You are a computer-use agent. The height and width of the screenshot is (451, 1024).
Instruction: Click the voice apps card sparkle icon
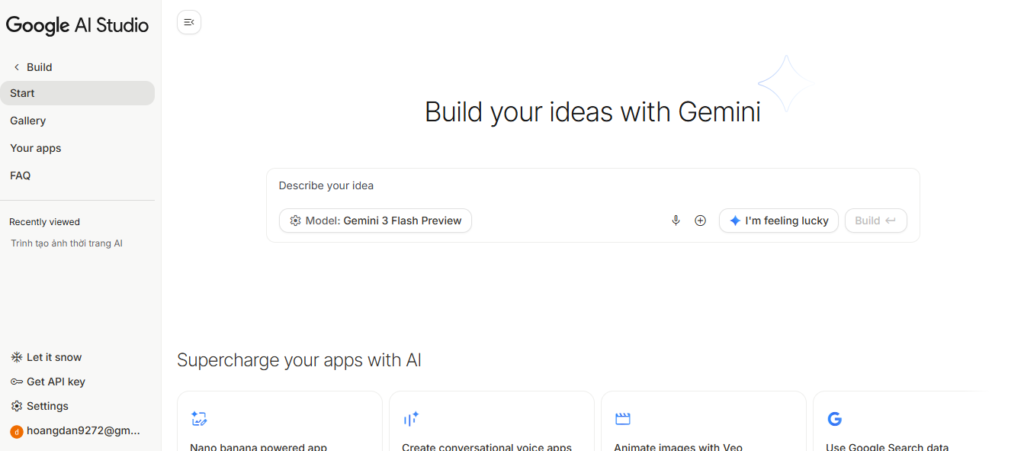coord(411,419)
